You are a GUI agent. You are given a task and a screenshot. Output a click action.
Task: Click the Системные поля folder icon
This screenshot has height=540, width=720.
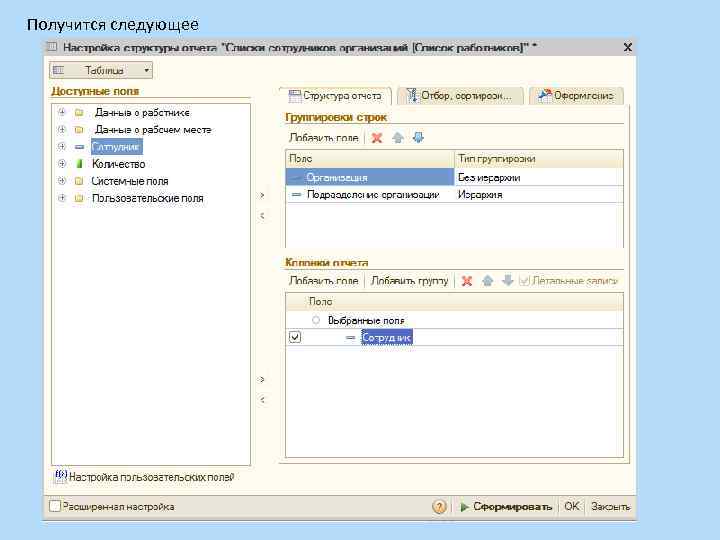[79, 181]
